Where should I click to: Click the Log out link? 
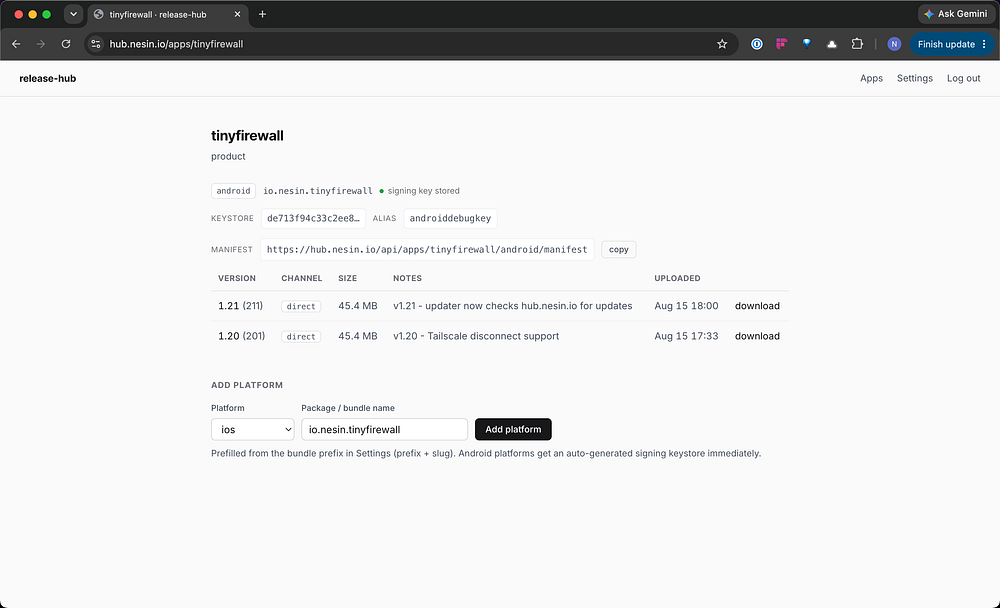pos(963,78)
